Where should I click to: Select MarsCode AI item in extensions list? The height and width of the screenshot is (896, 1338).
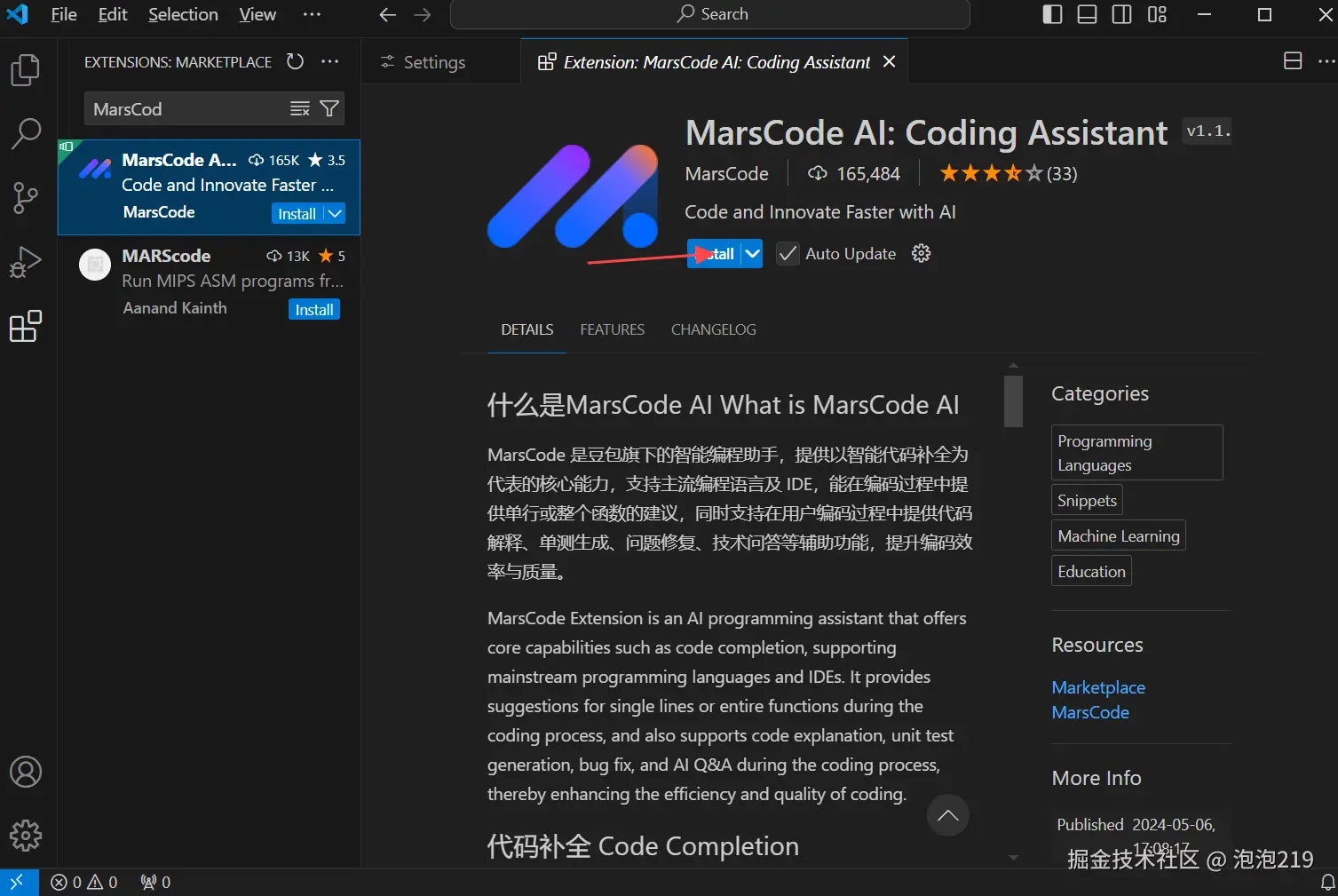(x=210, y=187)
